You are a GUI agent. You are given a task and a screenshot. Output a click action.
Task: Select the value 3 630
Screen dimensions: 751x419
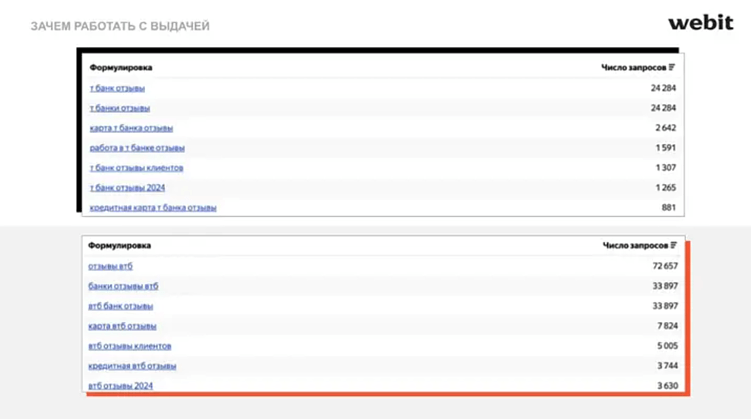668,386
